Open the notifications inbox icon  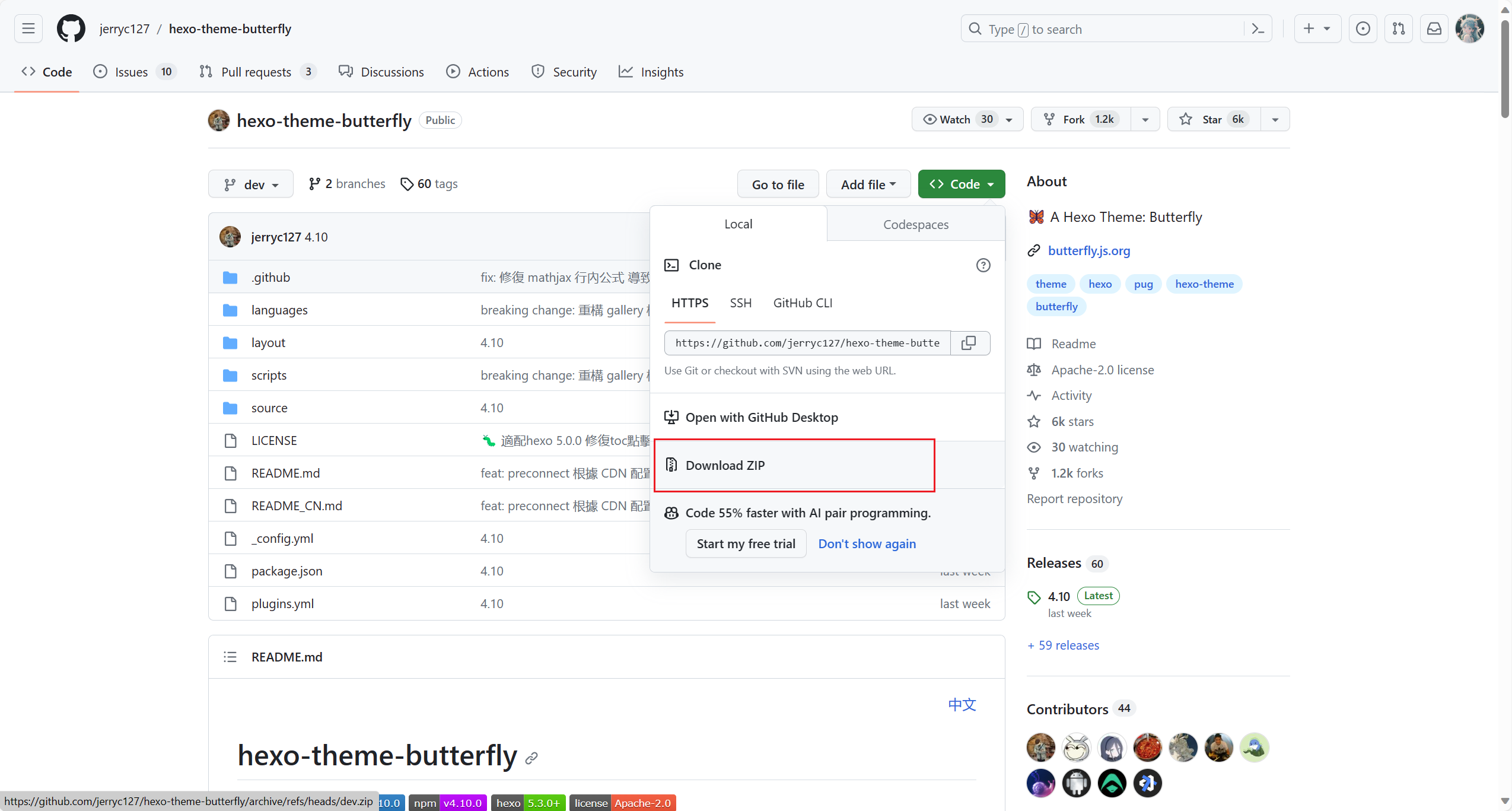tap(1434, 28)
